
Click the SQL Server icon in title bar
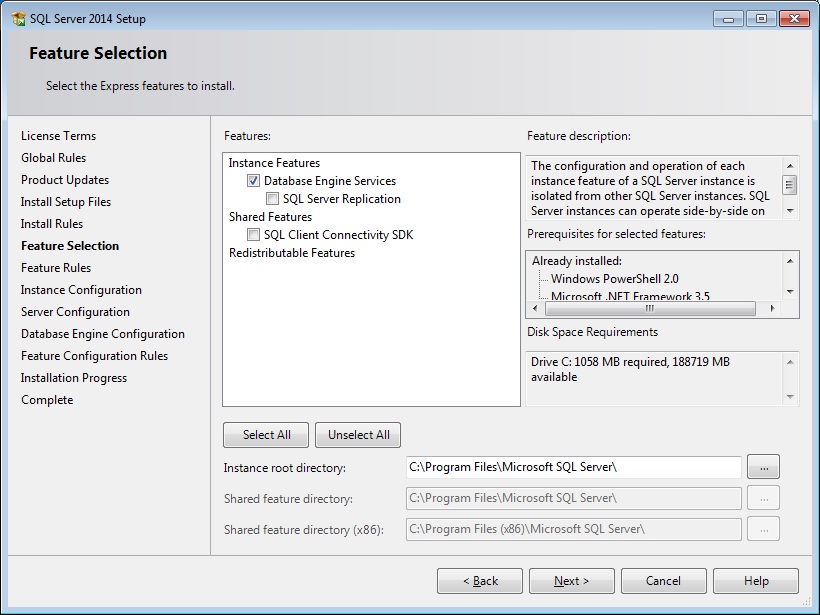click(17, 17)
